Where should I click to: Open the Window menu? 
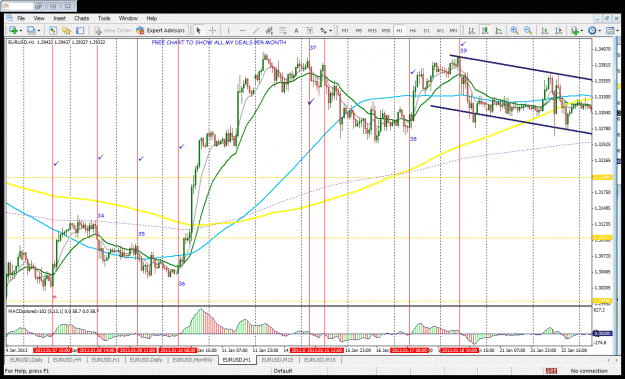pyautogui.click(x=128, y=18)
